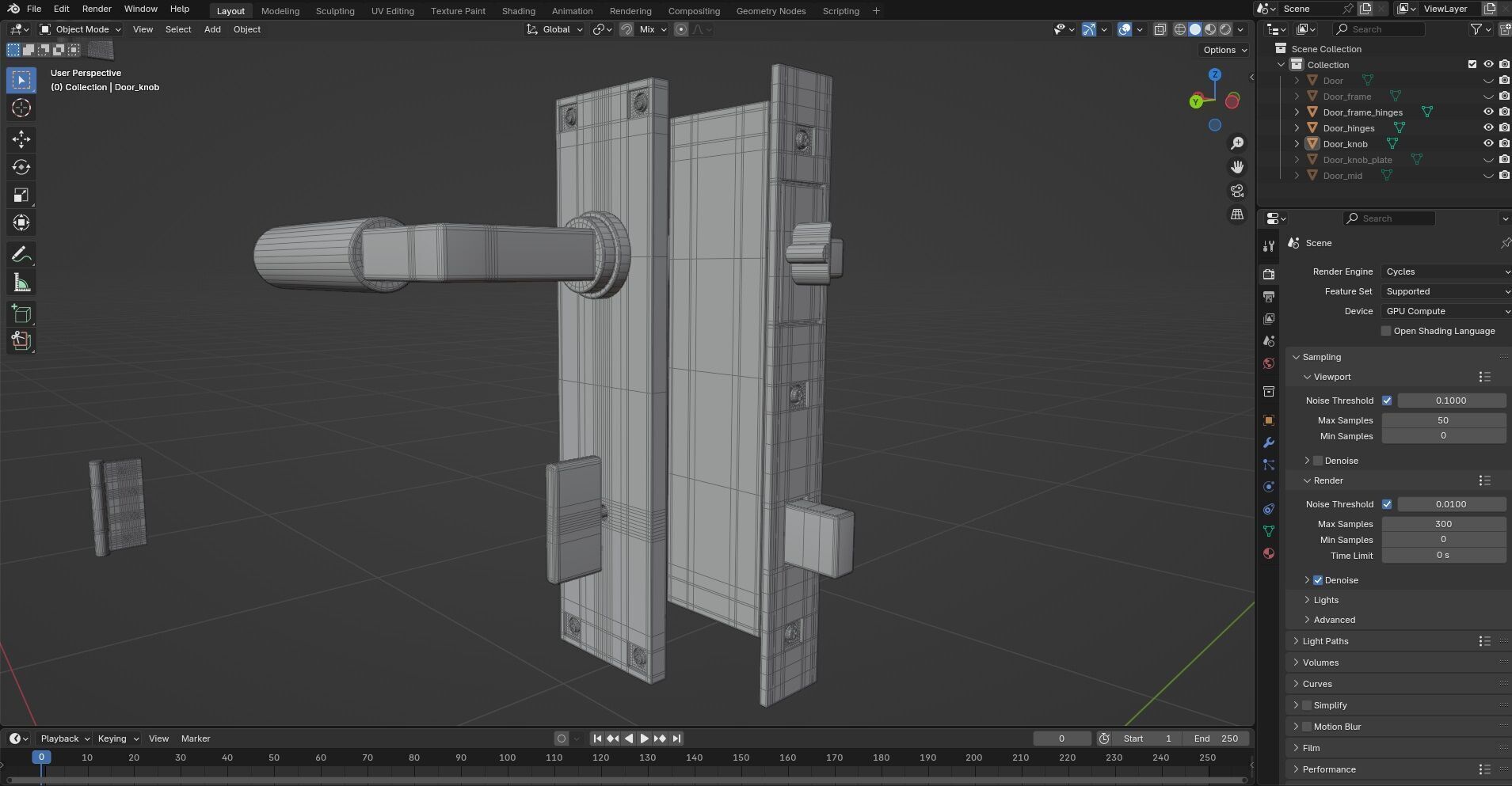This screenshot has width=1512, height=786.
Task: Click the outliner filter funnel icon
Action: [1476, 29]
